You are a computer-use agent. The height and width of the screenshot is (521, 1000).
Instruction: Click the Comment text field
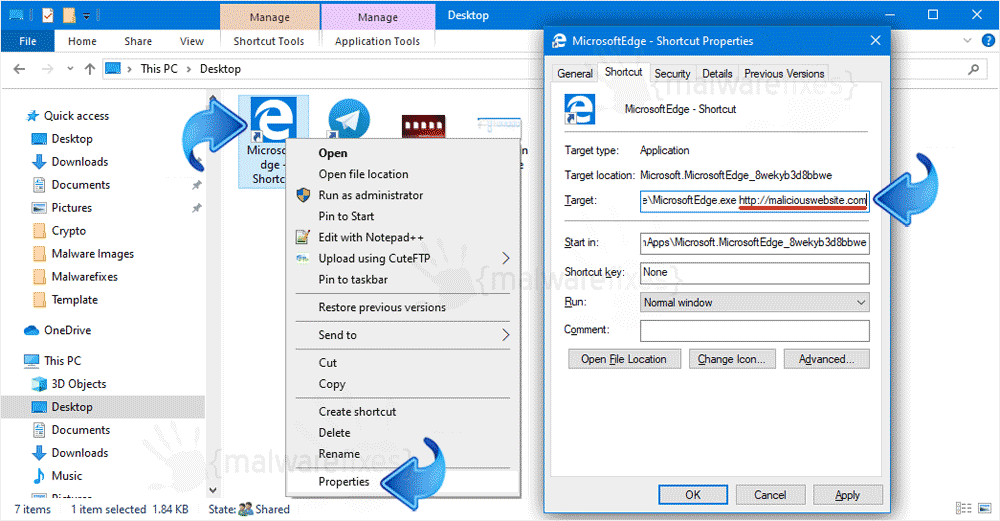pyautogui.click(x=754, y=330)
